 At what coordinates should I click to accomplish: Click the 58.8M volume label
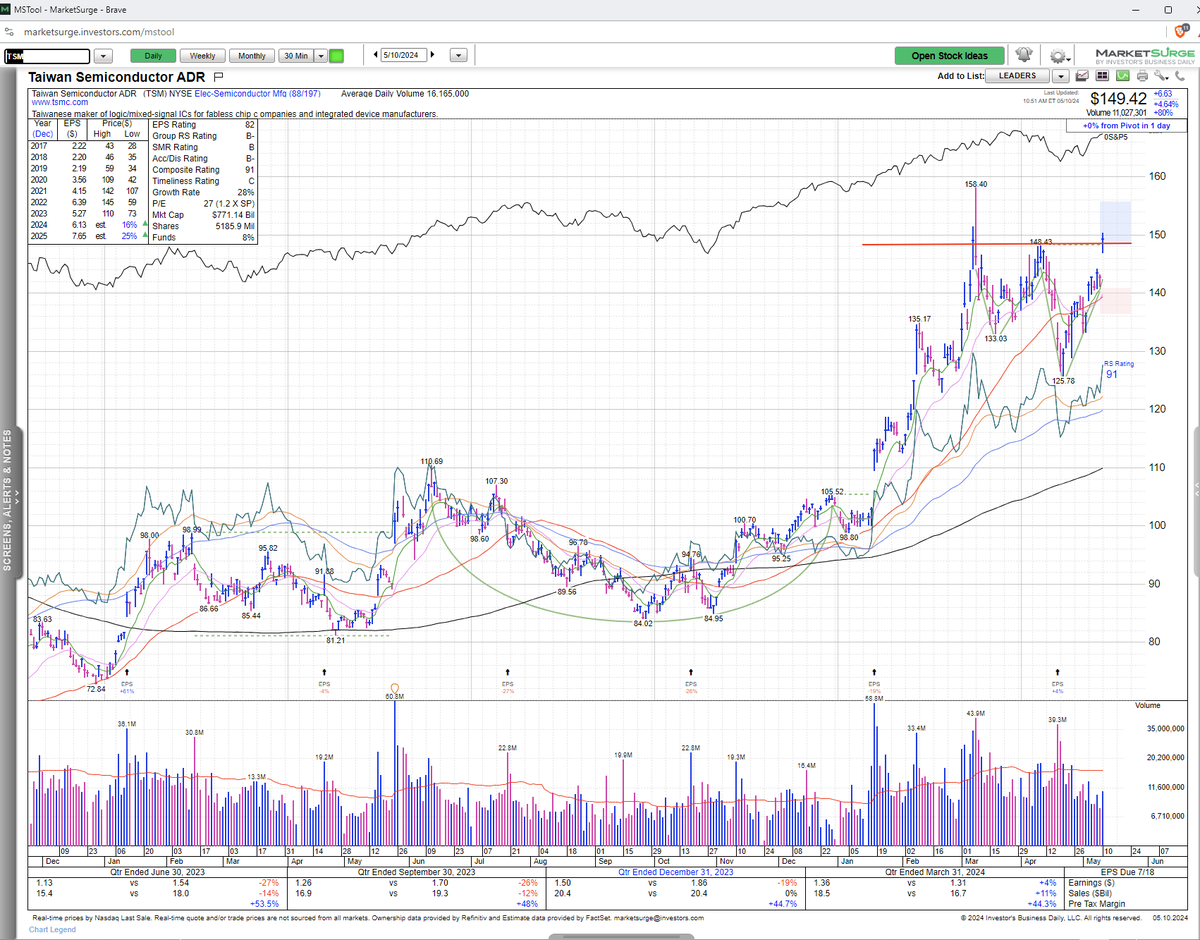coord(874,699)
